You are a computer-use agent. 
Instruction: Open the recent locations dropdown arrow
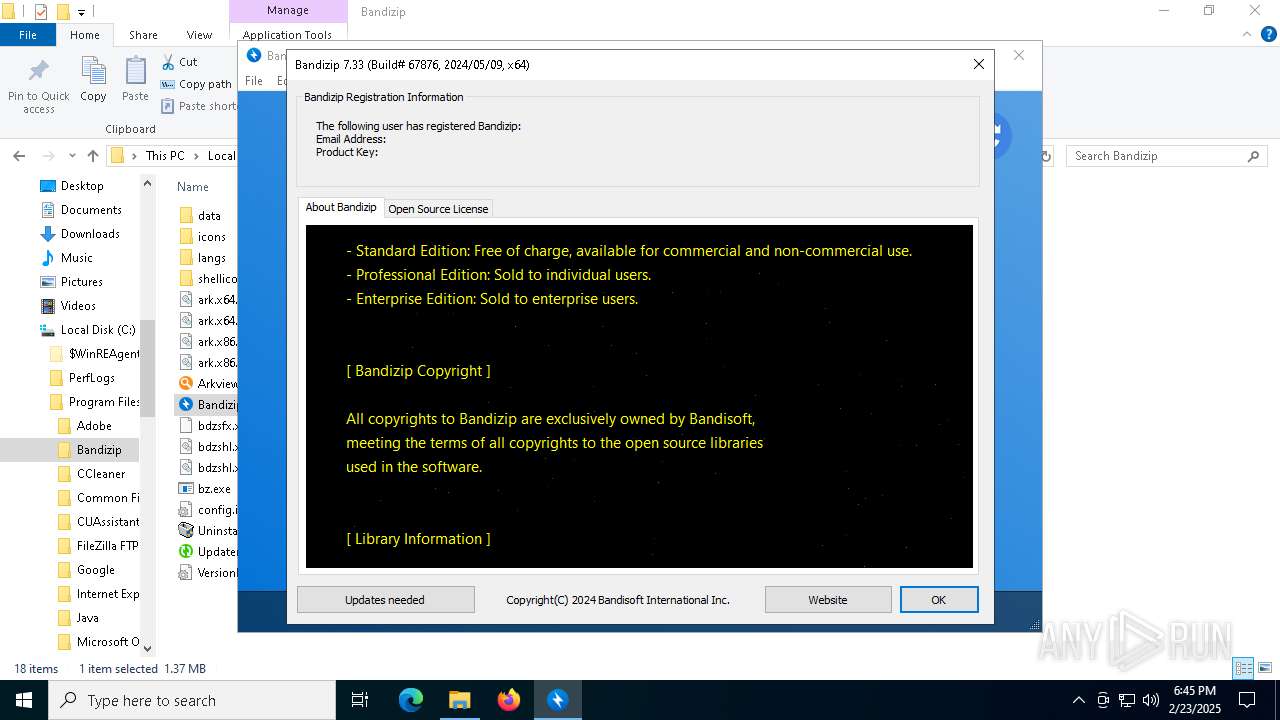72,156
